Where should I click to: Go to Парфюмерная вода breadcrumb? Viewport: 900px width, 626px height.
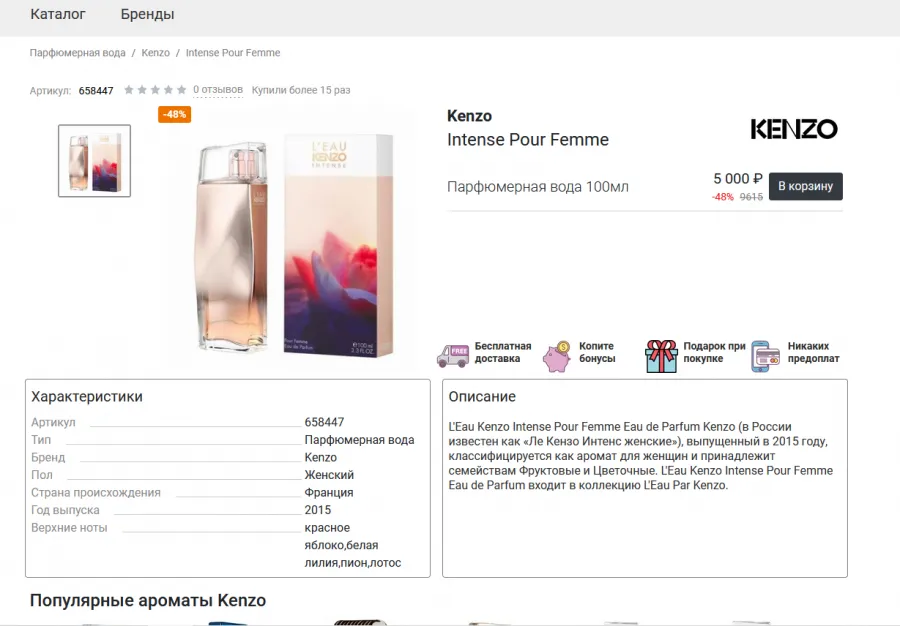77,53
